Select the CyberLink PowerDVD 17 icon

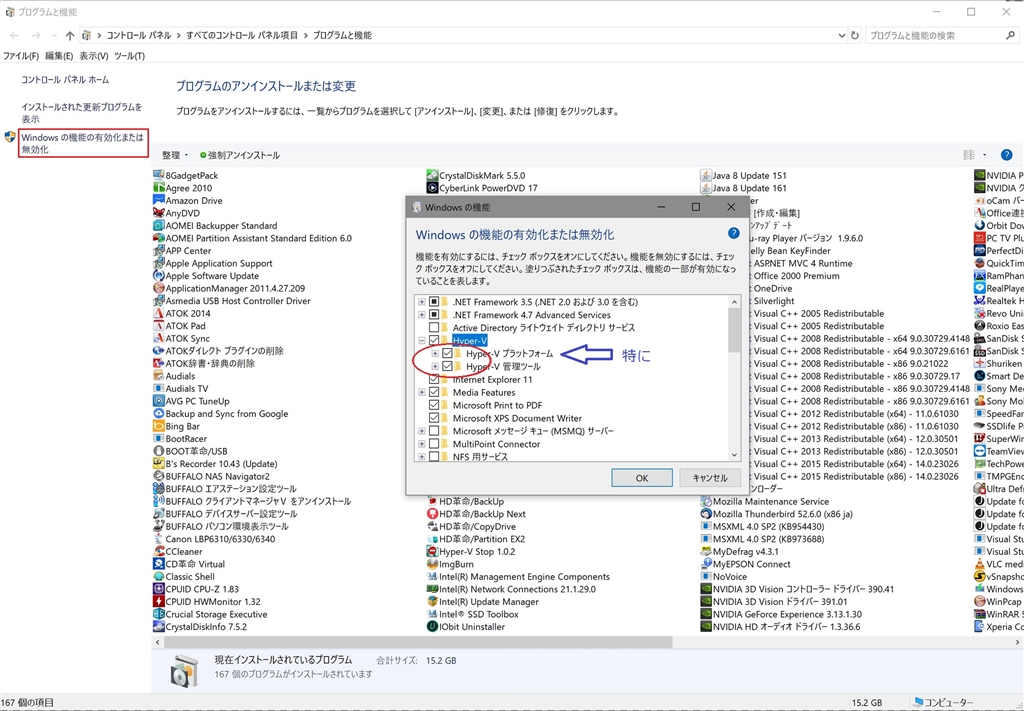(432, 187)
